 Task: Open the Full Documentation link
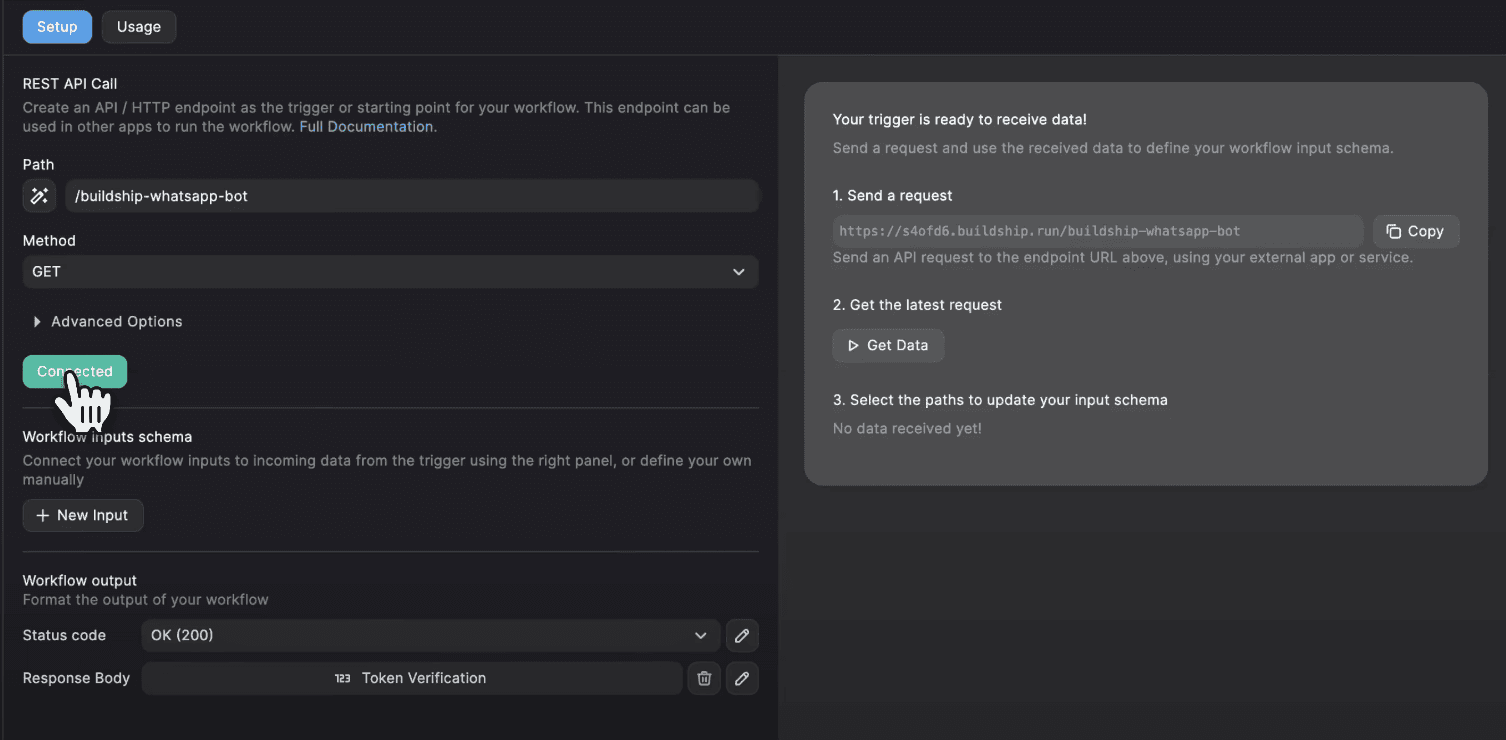click(366, 127)
